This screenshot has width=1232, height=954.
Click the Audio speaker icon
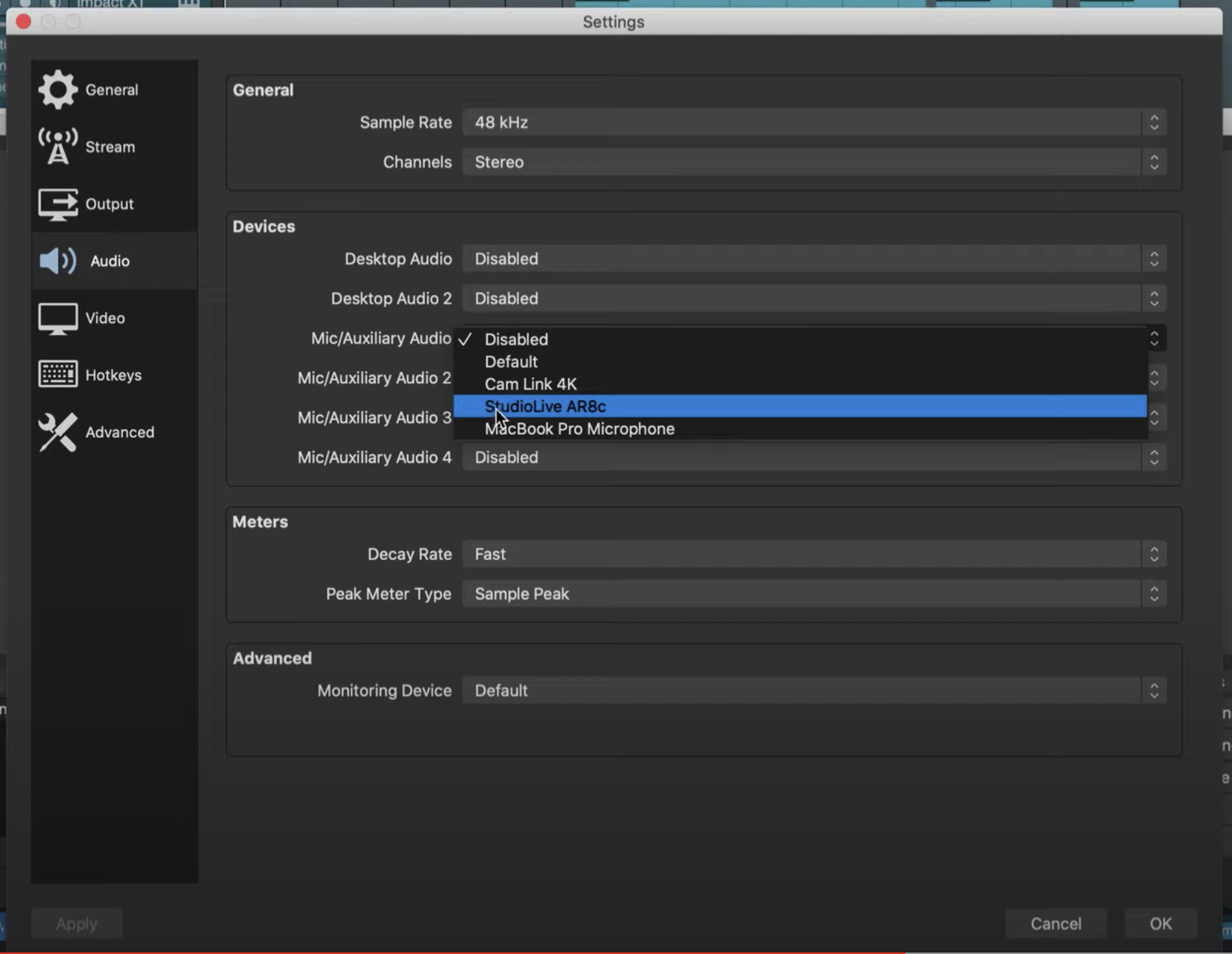pyautogui.click(x=58, y=261)
